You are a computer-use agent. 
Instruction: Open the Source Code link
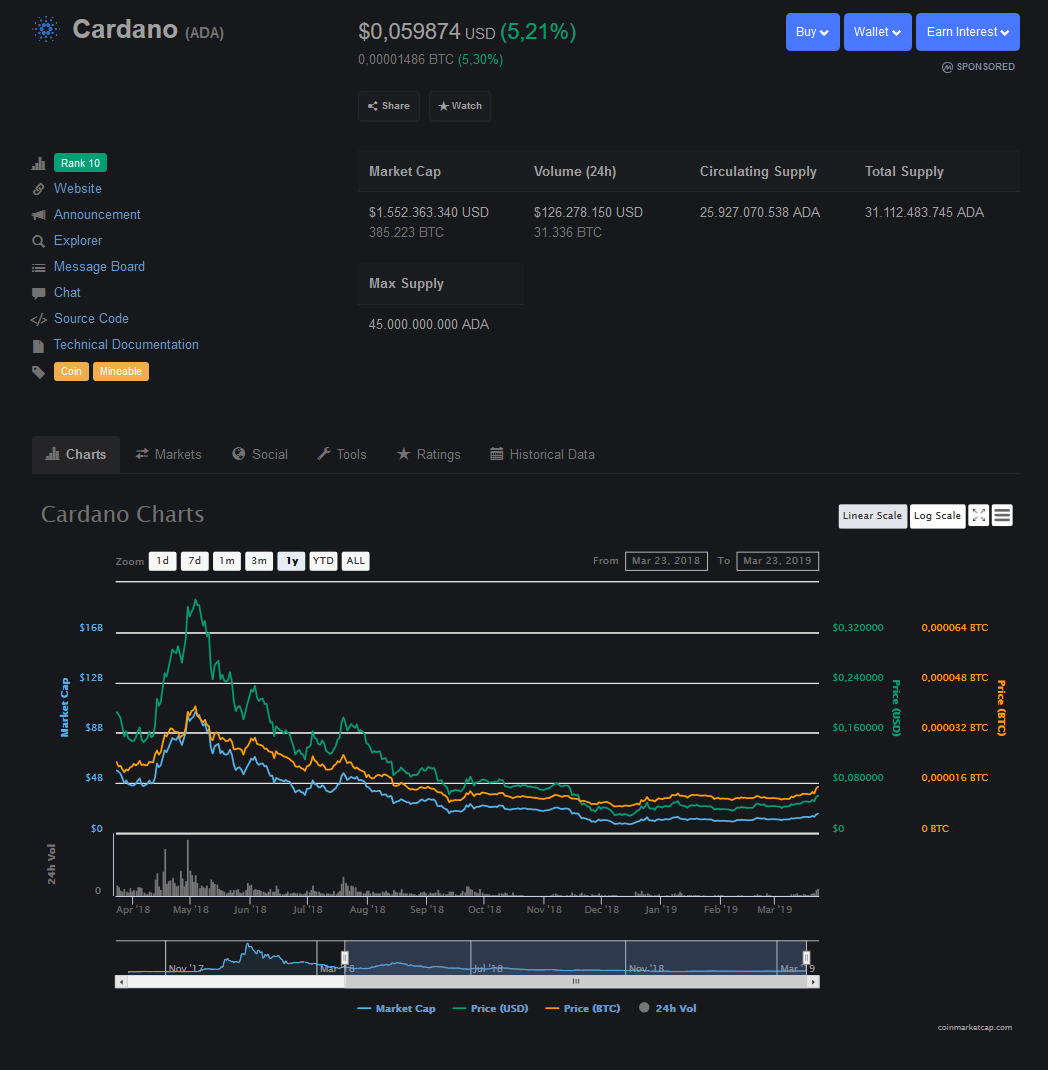pyautogui.click(x=91, y=318)
